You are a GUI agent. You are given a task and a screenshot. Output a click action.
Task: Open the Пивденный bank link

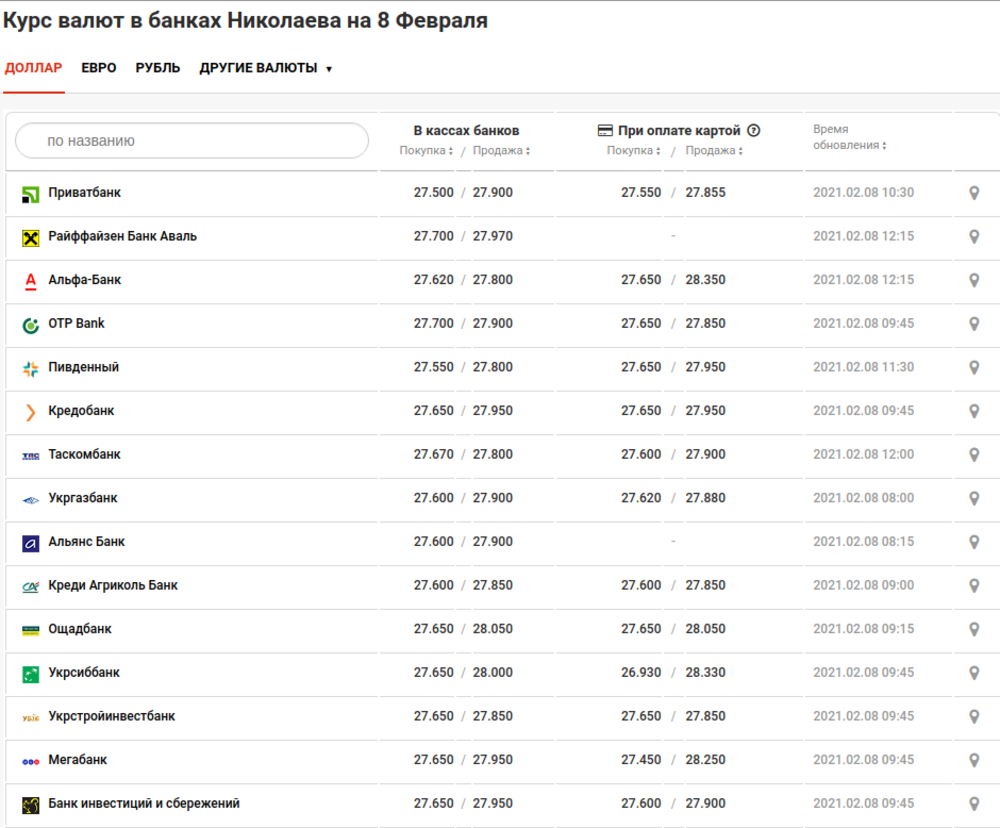tap(84, 367)
